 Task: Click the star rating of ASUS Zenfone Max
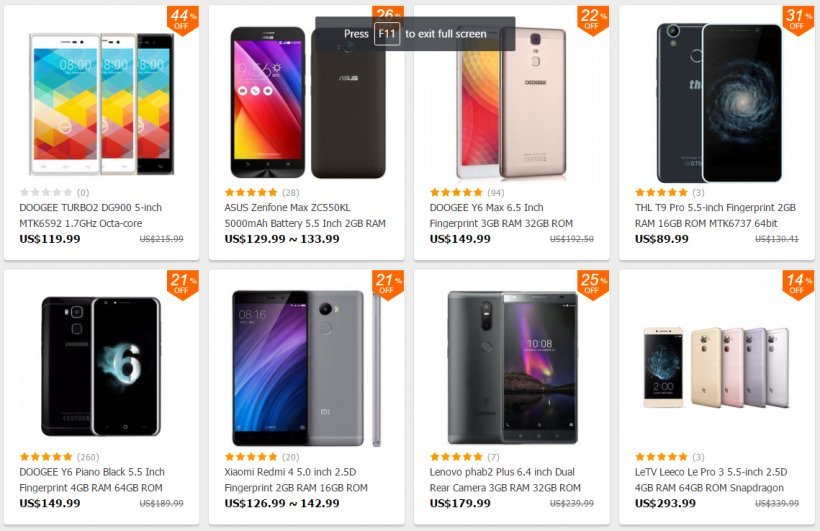[x=251, y=193]
